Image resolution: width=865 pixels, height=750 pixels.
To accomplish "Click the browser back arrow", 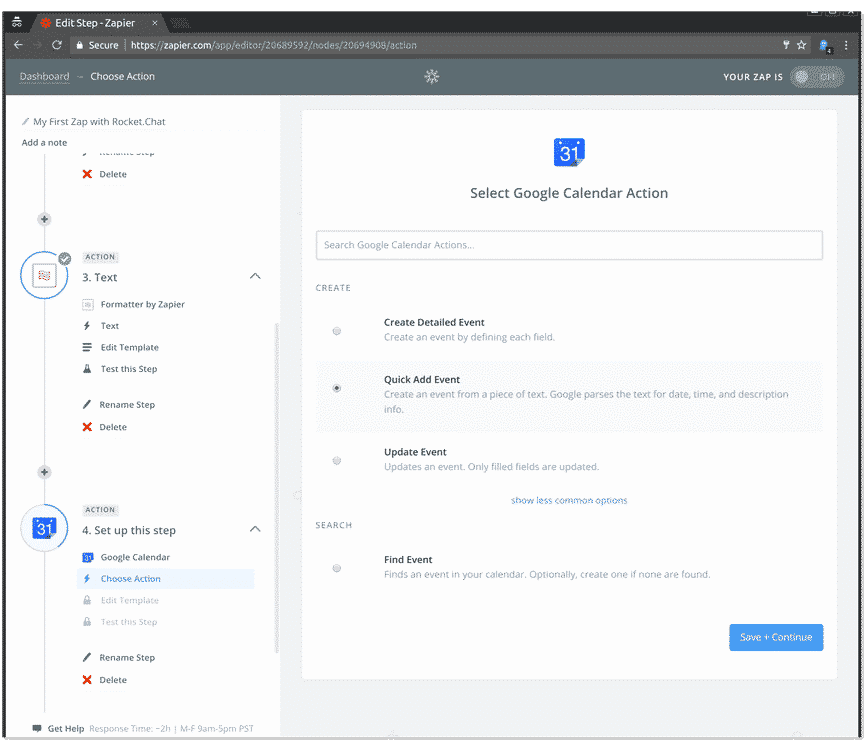I will click(x=18, y=45).
